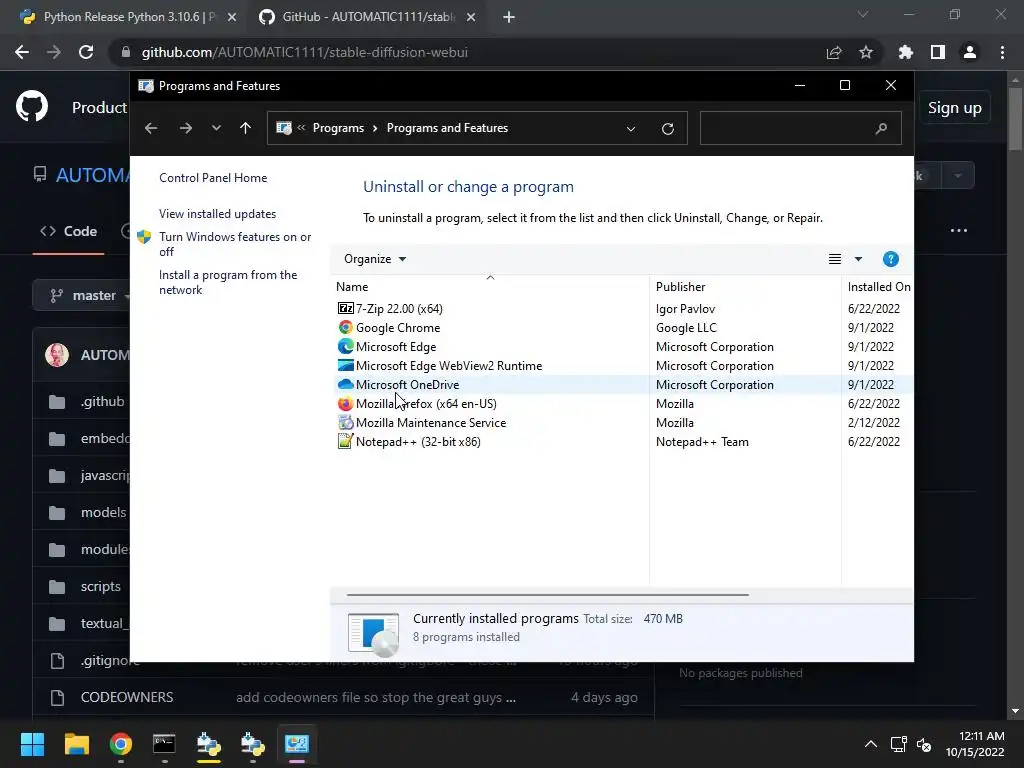
Task: Sort list by Name column header
Action: [490, 287]
